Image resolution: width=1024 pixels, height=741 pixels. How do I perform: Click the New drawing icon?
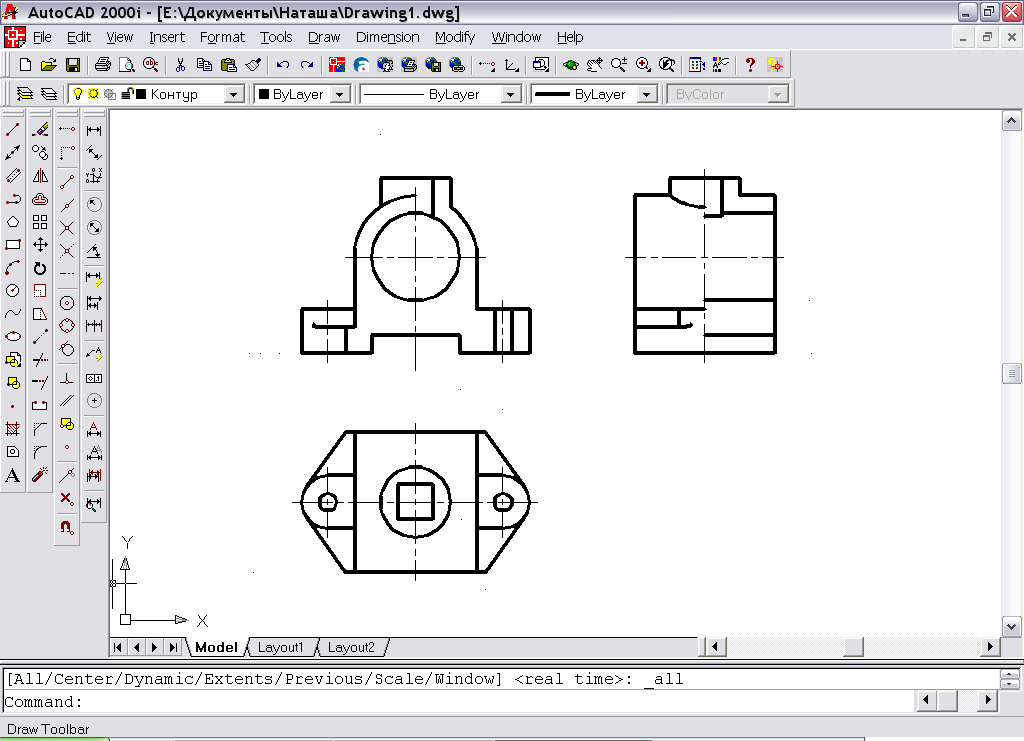click(x=25, y=65)
